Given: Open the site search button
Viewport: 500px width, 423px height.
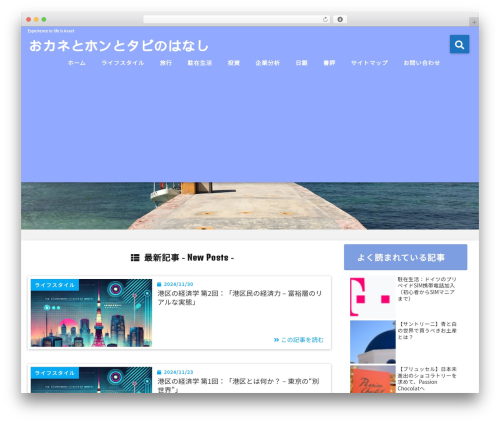Looking at the screenshot, I should [459, 44].
